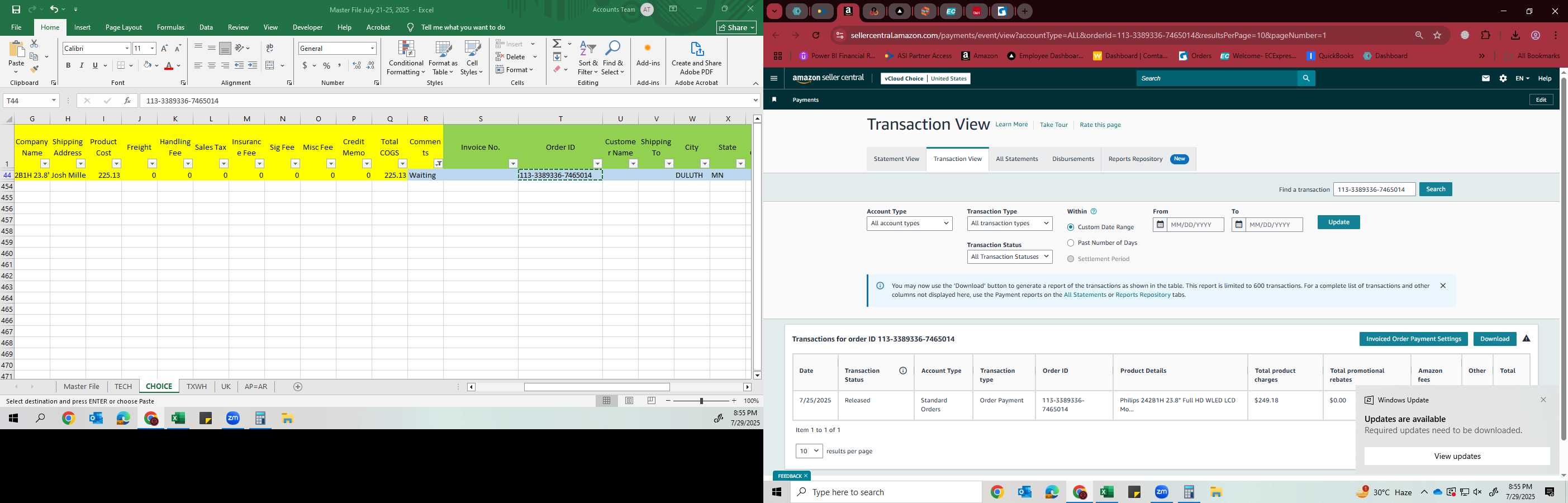Apply Percent Style number format
Screen dimensions: 1568x503
click(327, 65)
